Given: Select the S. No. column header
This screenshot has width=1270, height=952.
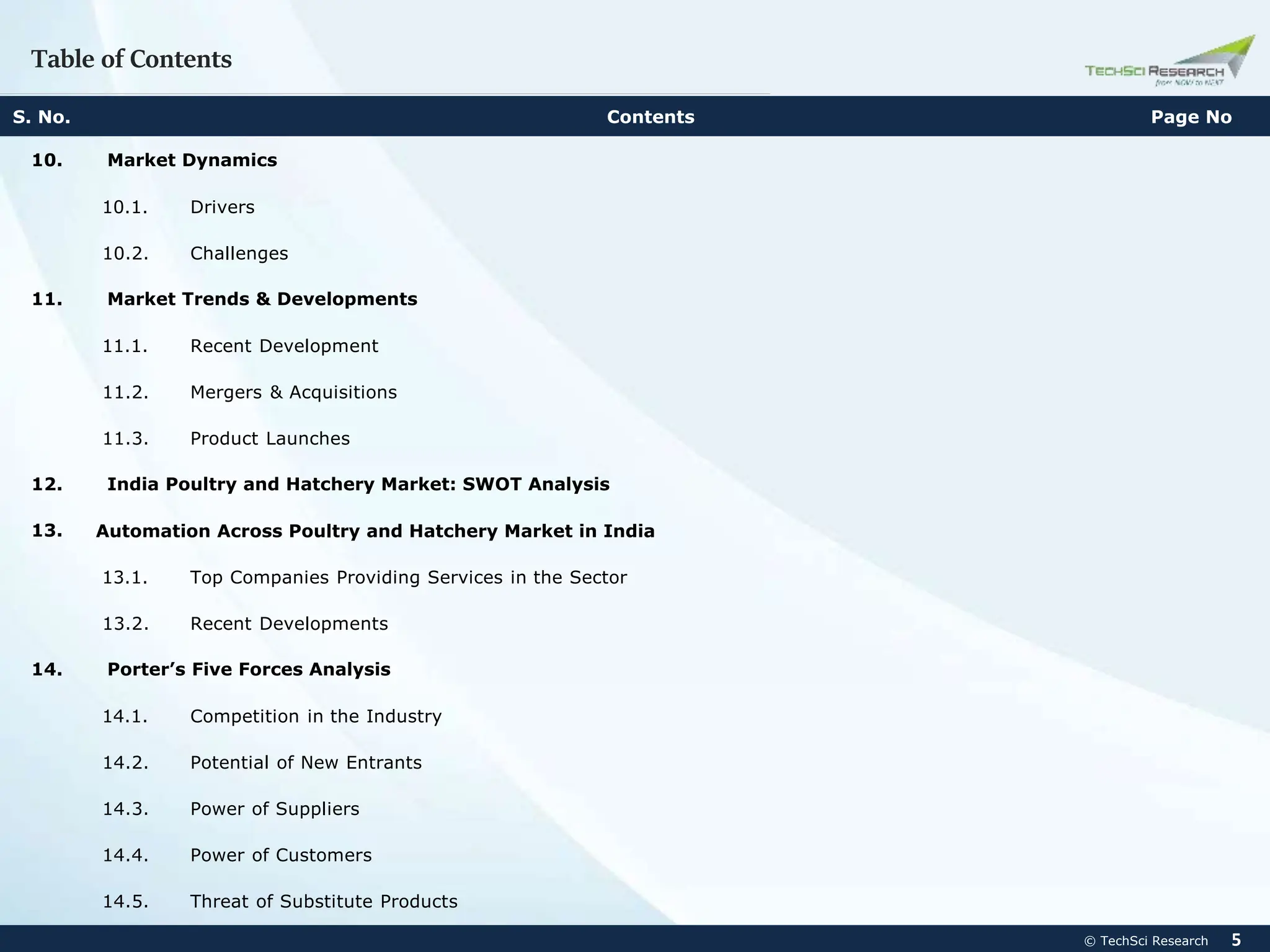Looking at the screenshot, I should 42,117.
